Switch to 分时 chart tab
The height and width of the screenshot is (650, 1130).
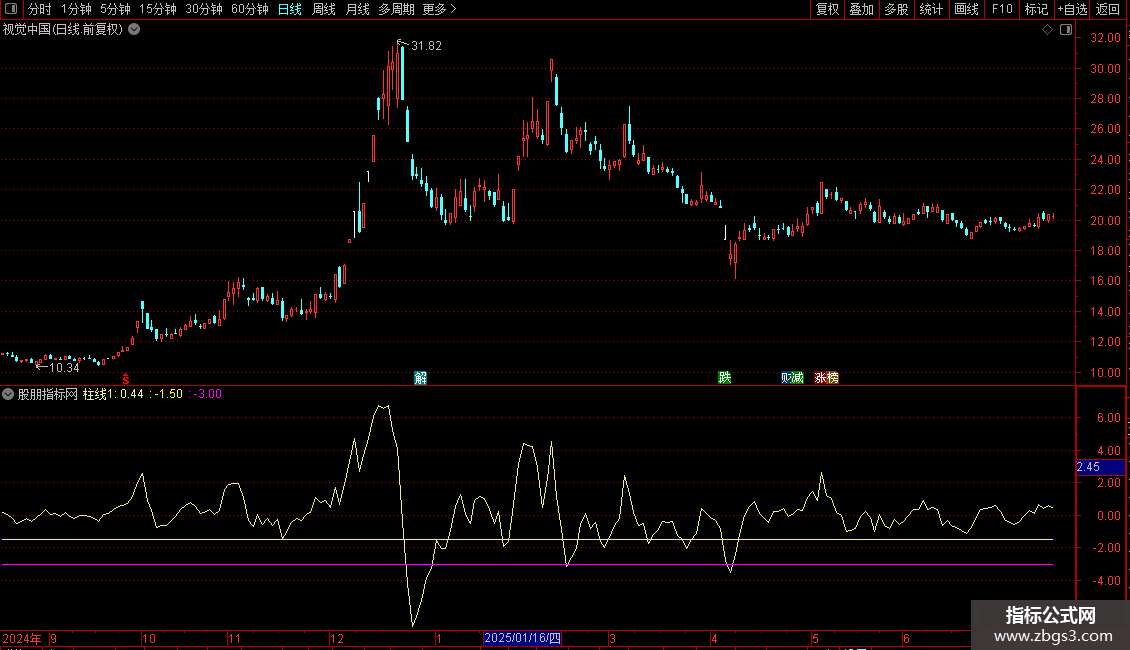[x=40, y=9]
